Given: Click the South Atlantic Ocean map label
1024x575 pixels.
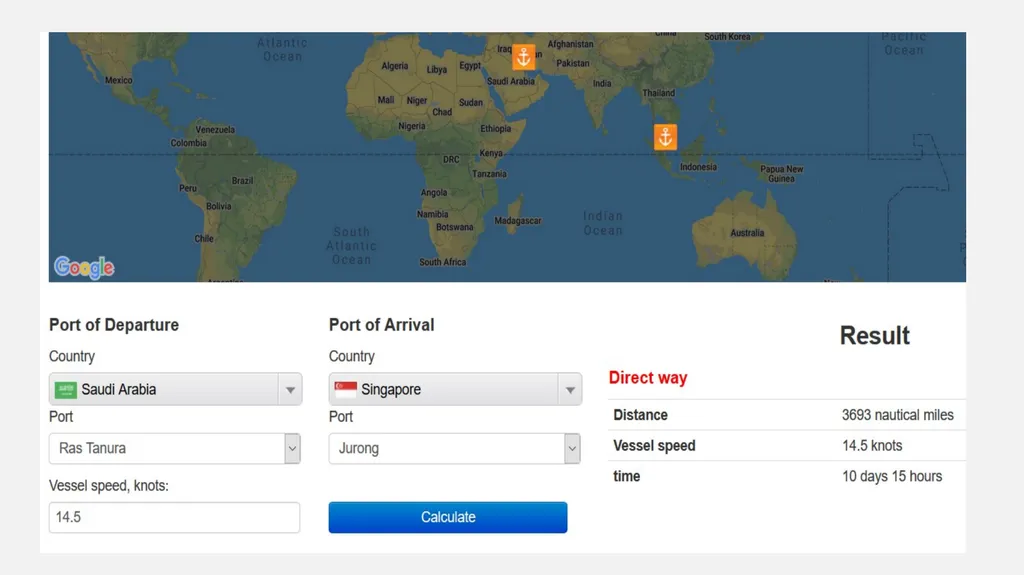Looking at the screenshot, I should point(351,246).
